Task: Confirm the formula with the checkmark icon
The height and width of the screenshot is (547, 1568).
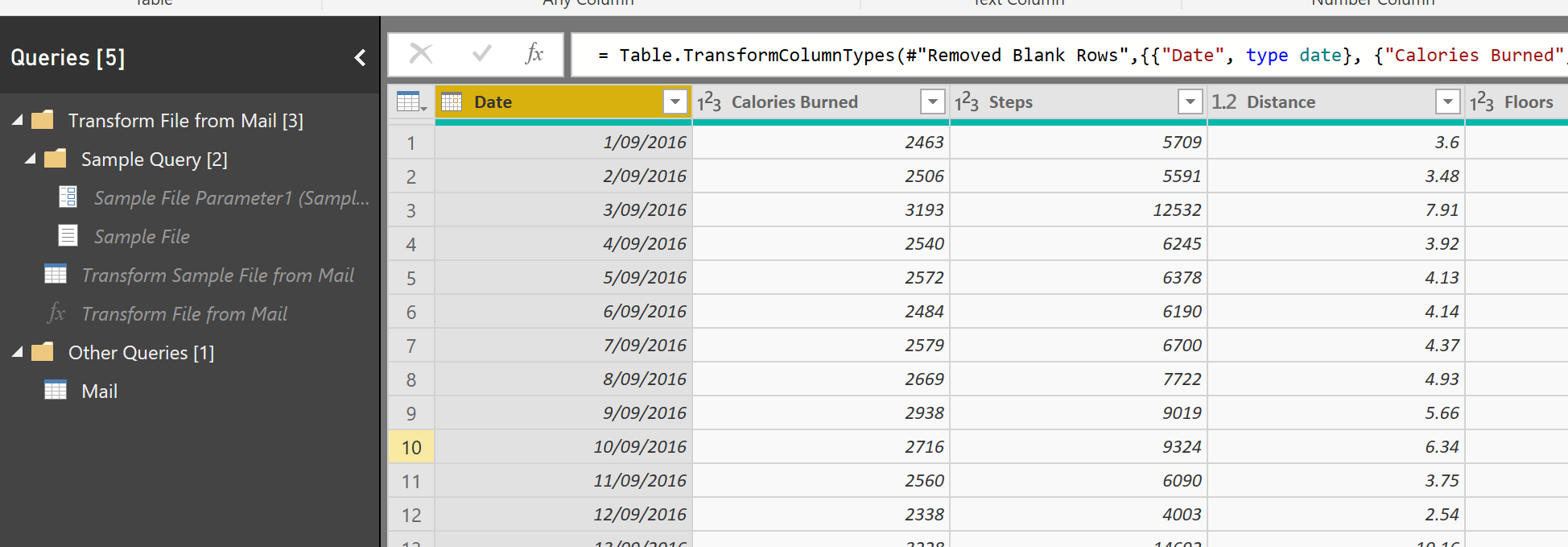Action: coord(482,54)
